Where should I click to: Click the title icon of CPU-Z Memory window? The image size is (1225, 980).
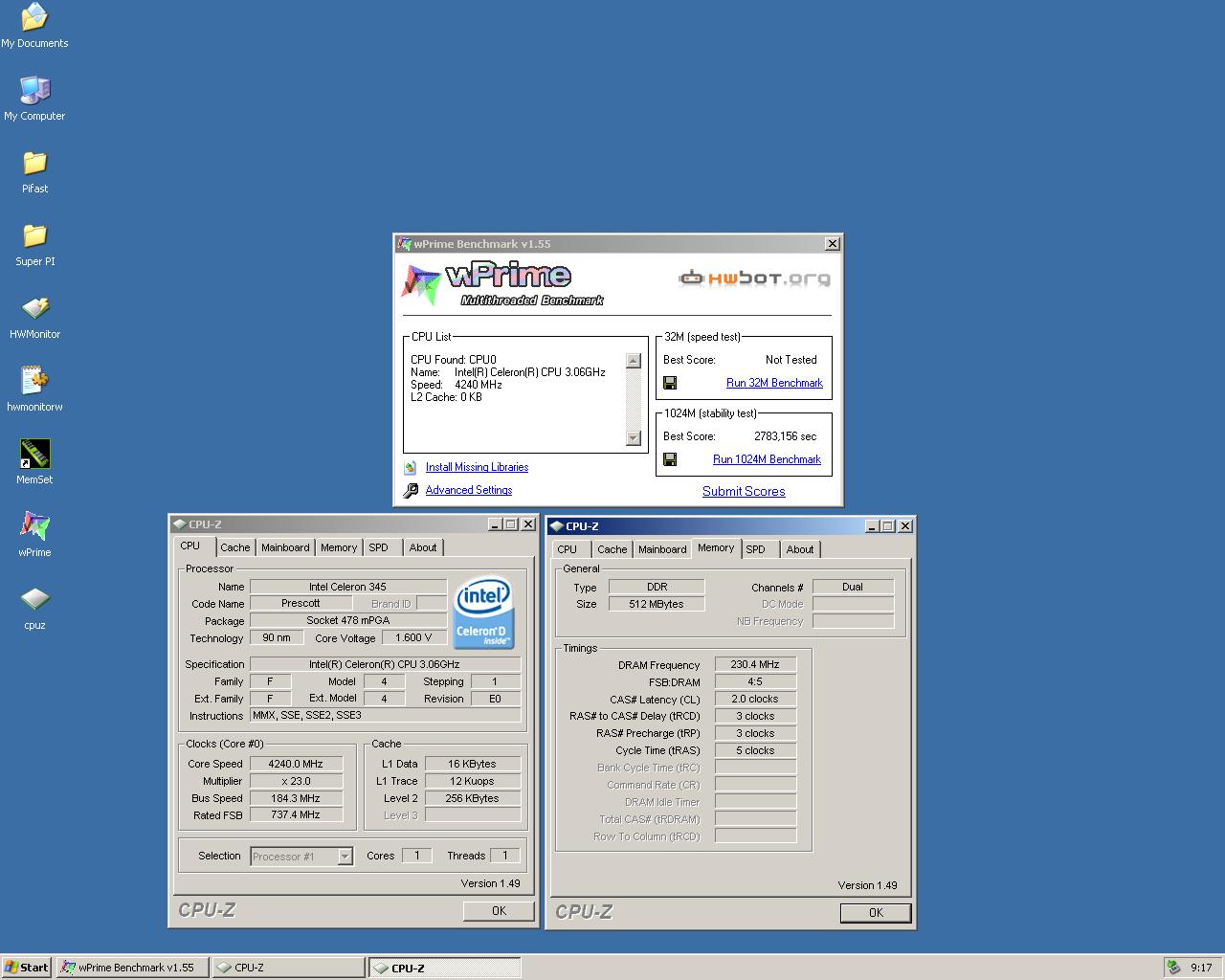556,526
